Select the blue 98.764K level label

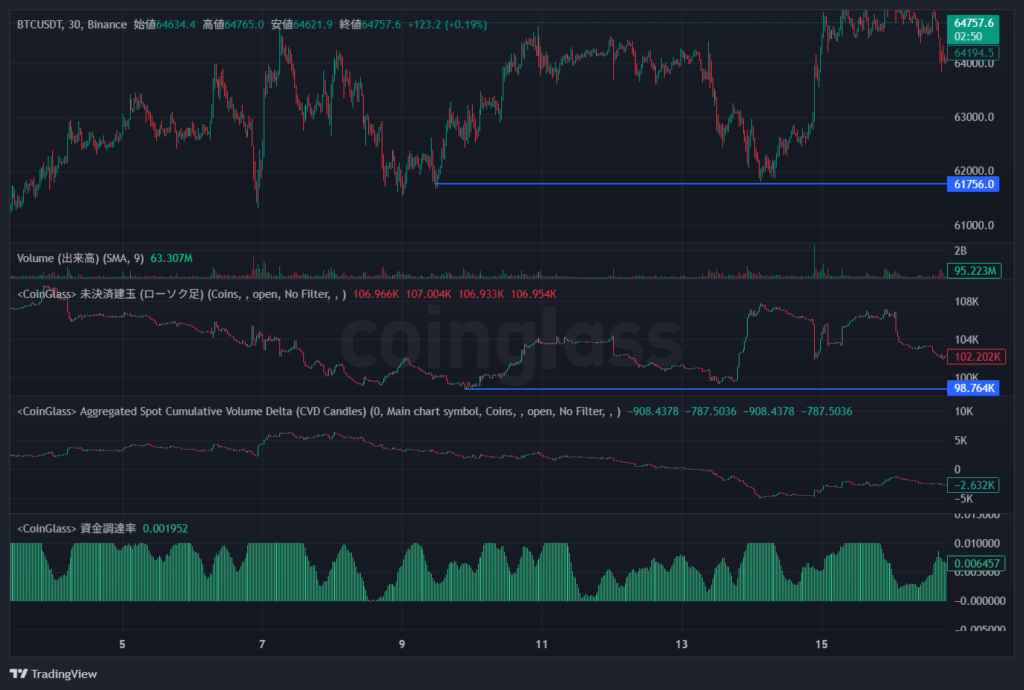(973, 388)
